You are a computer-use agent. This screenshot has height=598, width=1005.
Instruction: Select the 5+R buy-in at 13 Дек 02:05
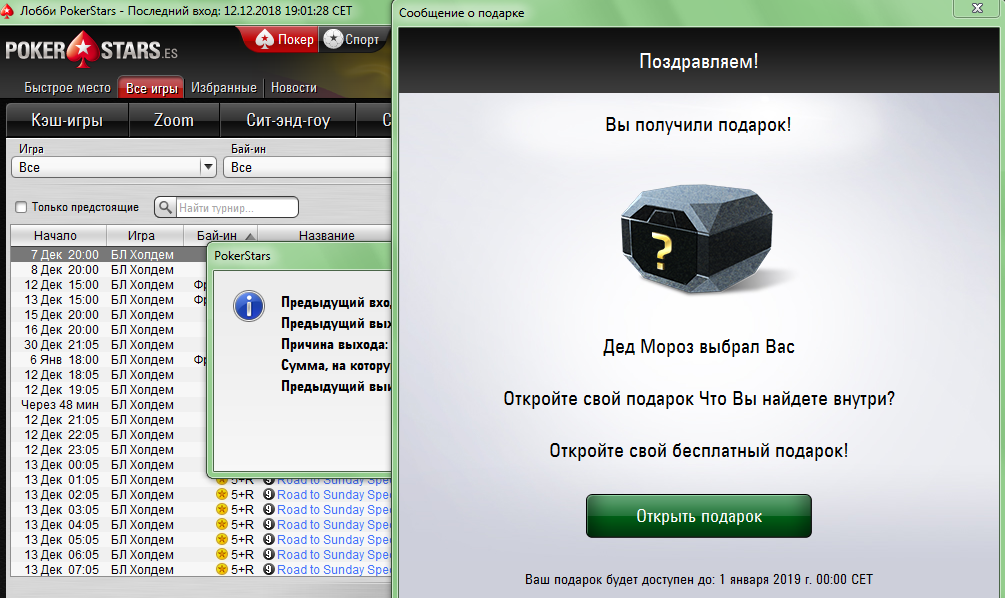tap(242, 494)
